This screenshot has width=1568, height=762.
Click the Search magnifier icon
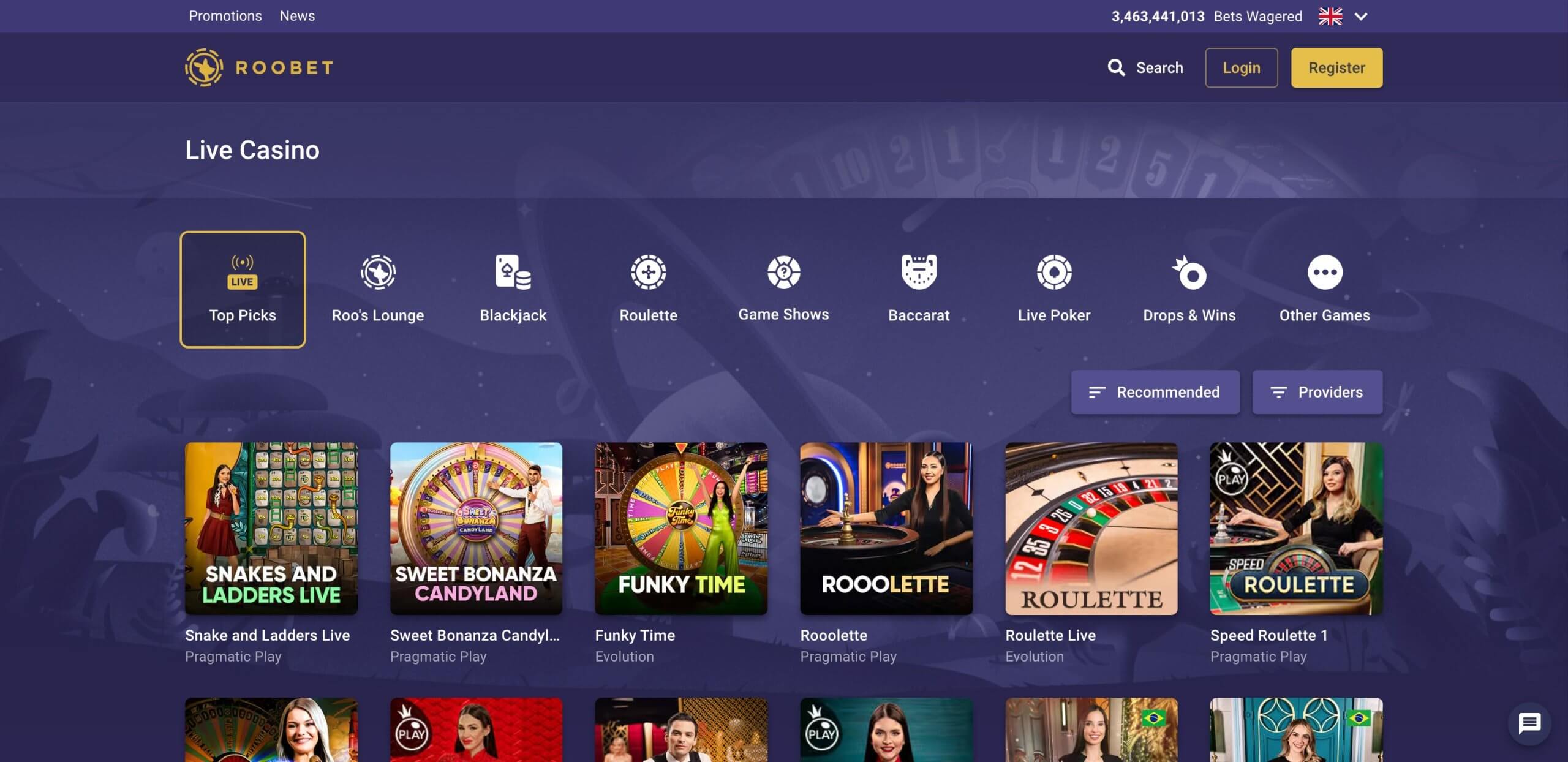point(1116,67)
